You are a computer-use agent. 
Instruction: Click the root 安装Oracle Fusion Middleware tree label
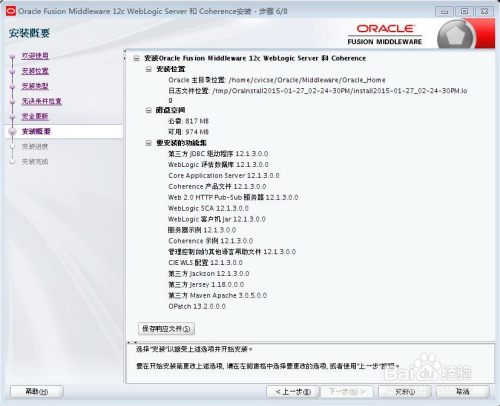coord(255,58)
